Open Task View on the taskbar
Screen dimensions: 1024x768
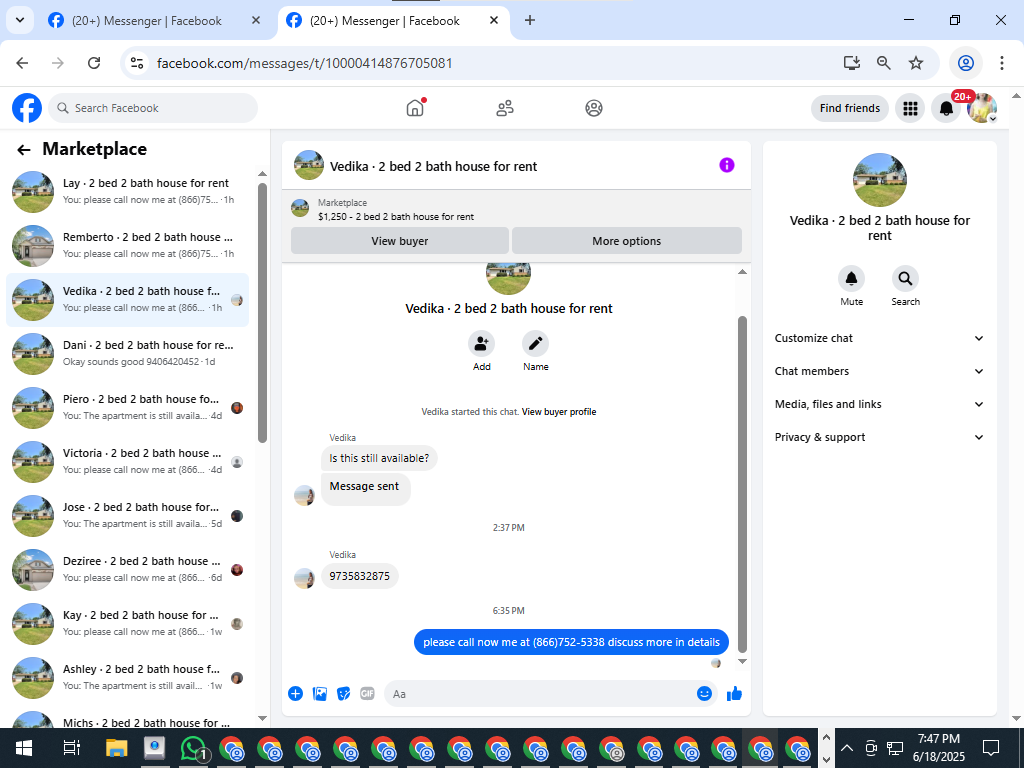point(72,748)
